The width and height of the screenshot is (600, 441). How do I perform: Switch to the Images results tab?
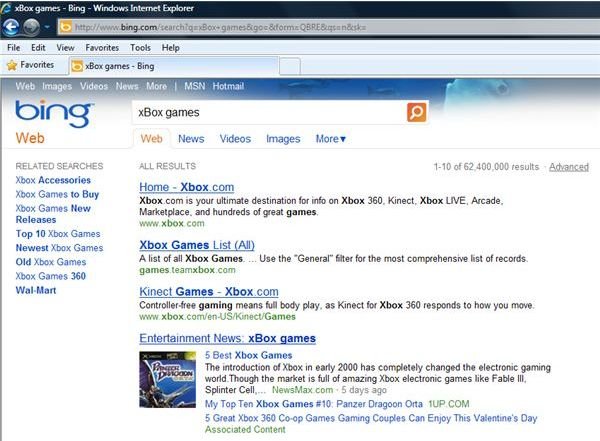tap(283, 139)
